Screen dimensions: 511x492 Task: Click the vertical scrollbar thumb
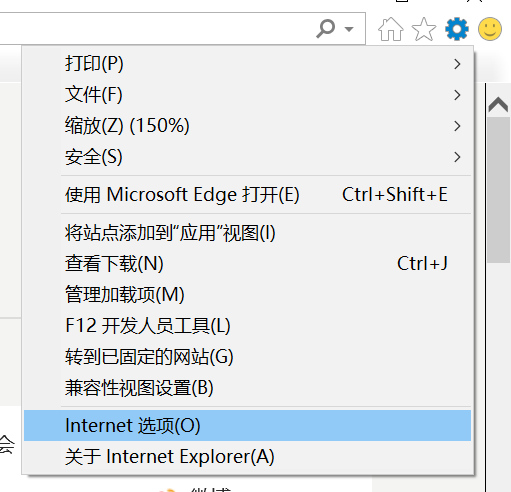point(498,190)
